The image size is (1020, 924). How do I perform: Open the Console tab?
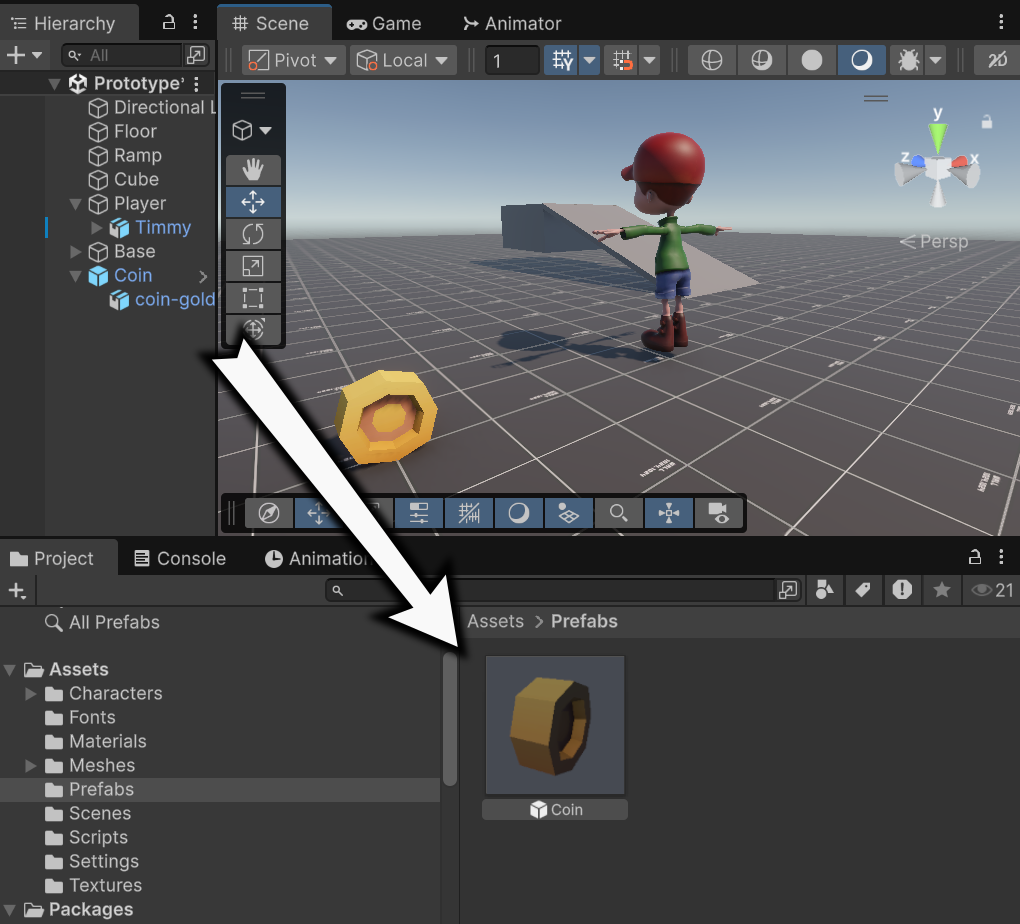coord(180,558)
